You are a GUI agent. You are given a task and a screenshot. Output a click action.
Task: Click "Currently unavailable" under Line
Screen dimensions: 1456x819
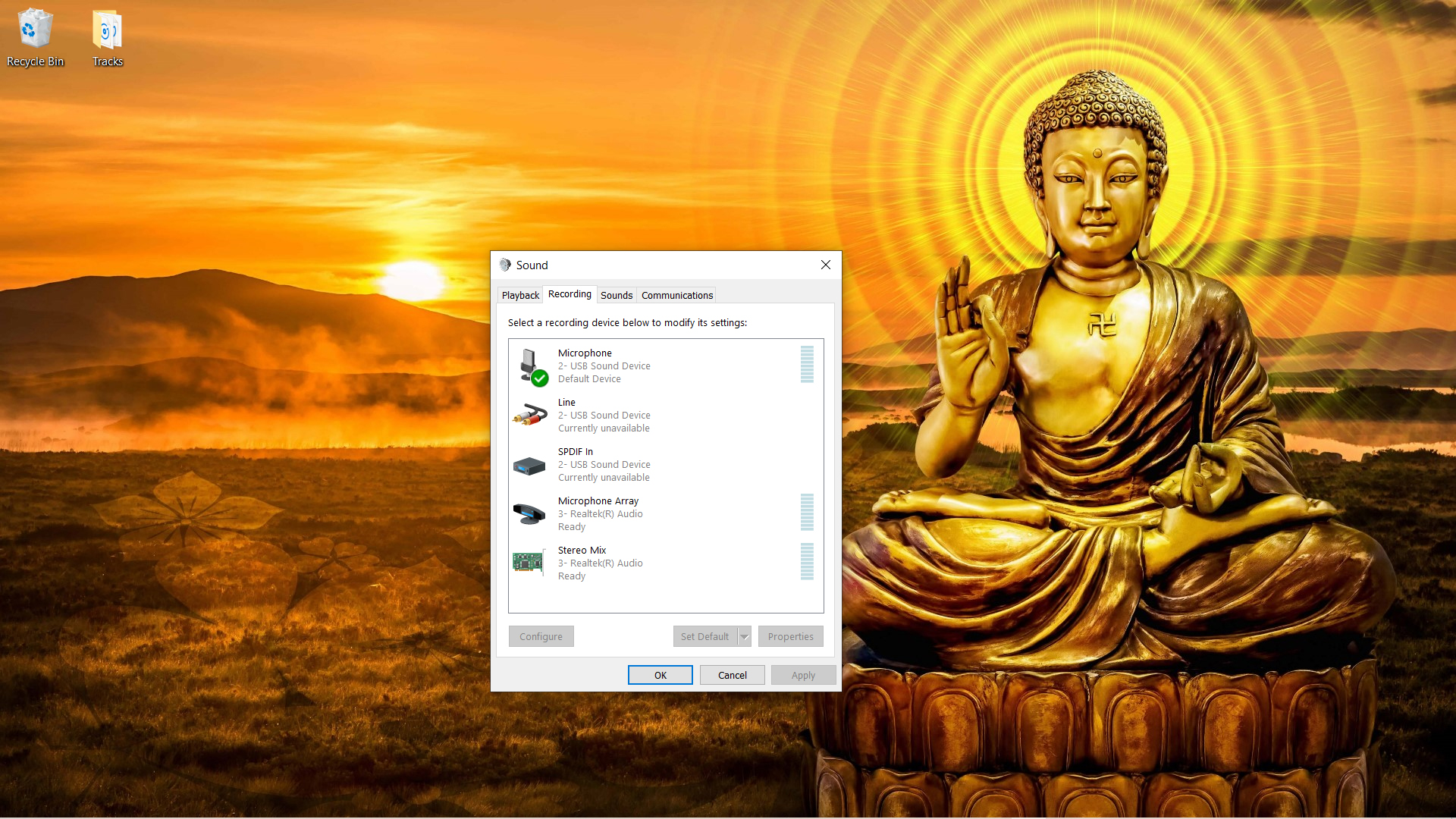pyautogui.click(x=604, y=428)
